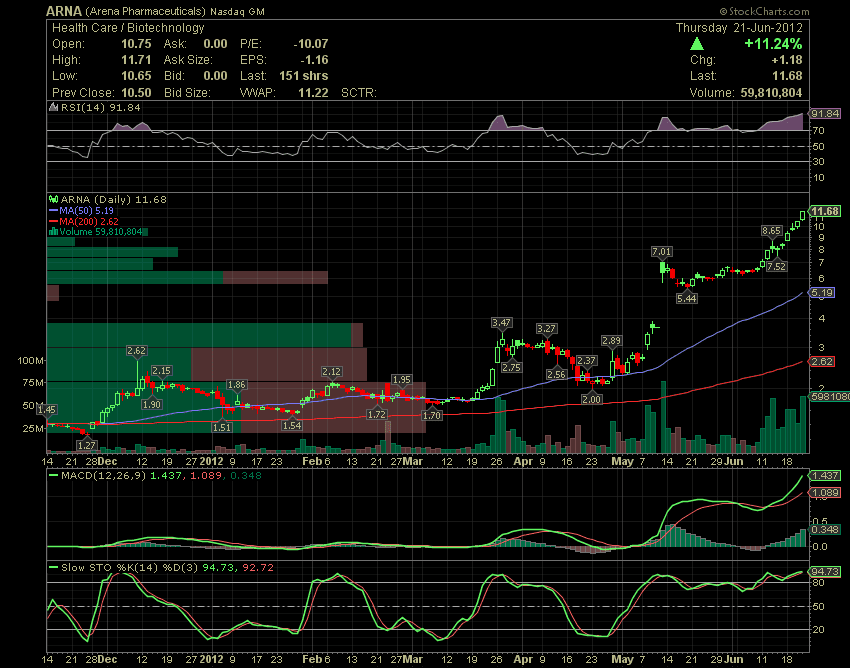Click the 11.68 price tag on right axis
This screenshot has height=668, width=850.
pos(825,211)
